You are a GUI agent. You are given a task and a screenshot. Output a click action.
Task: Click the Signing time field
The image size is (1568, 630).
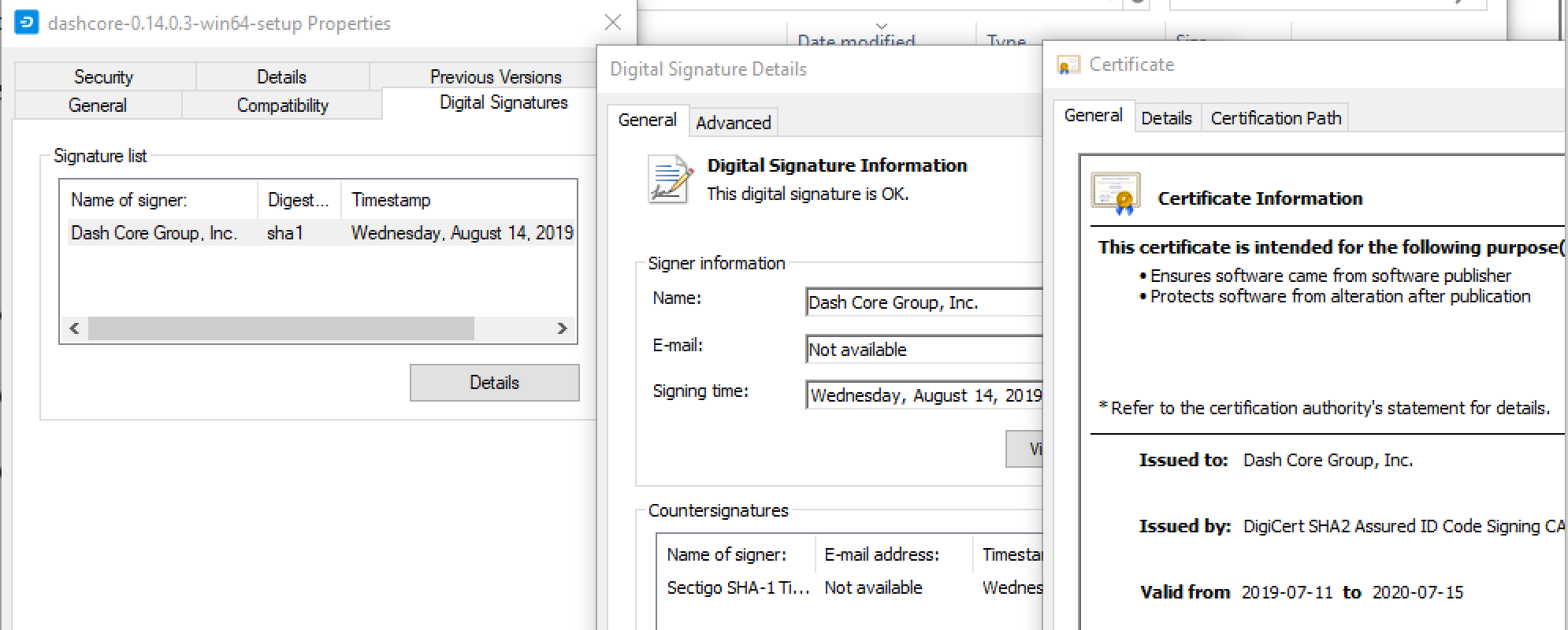coord(924,395)
